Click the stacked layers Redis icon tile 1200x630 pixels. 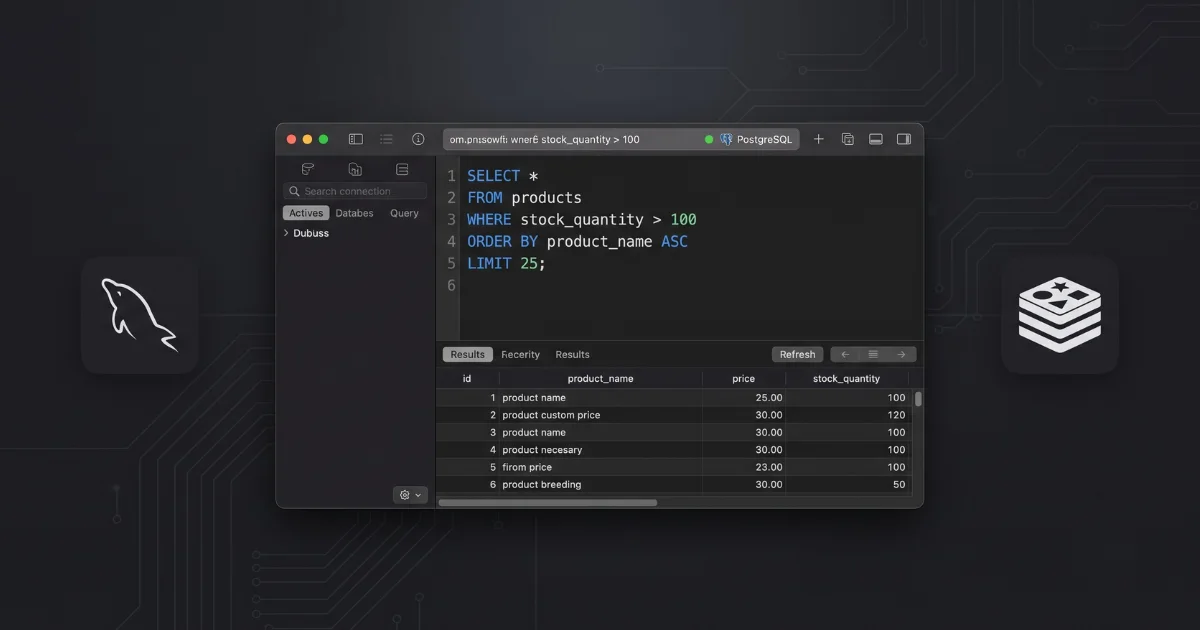[x=1060, y=315]
